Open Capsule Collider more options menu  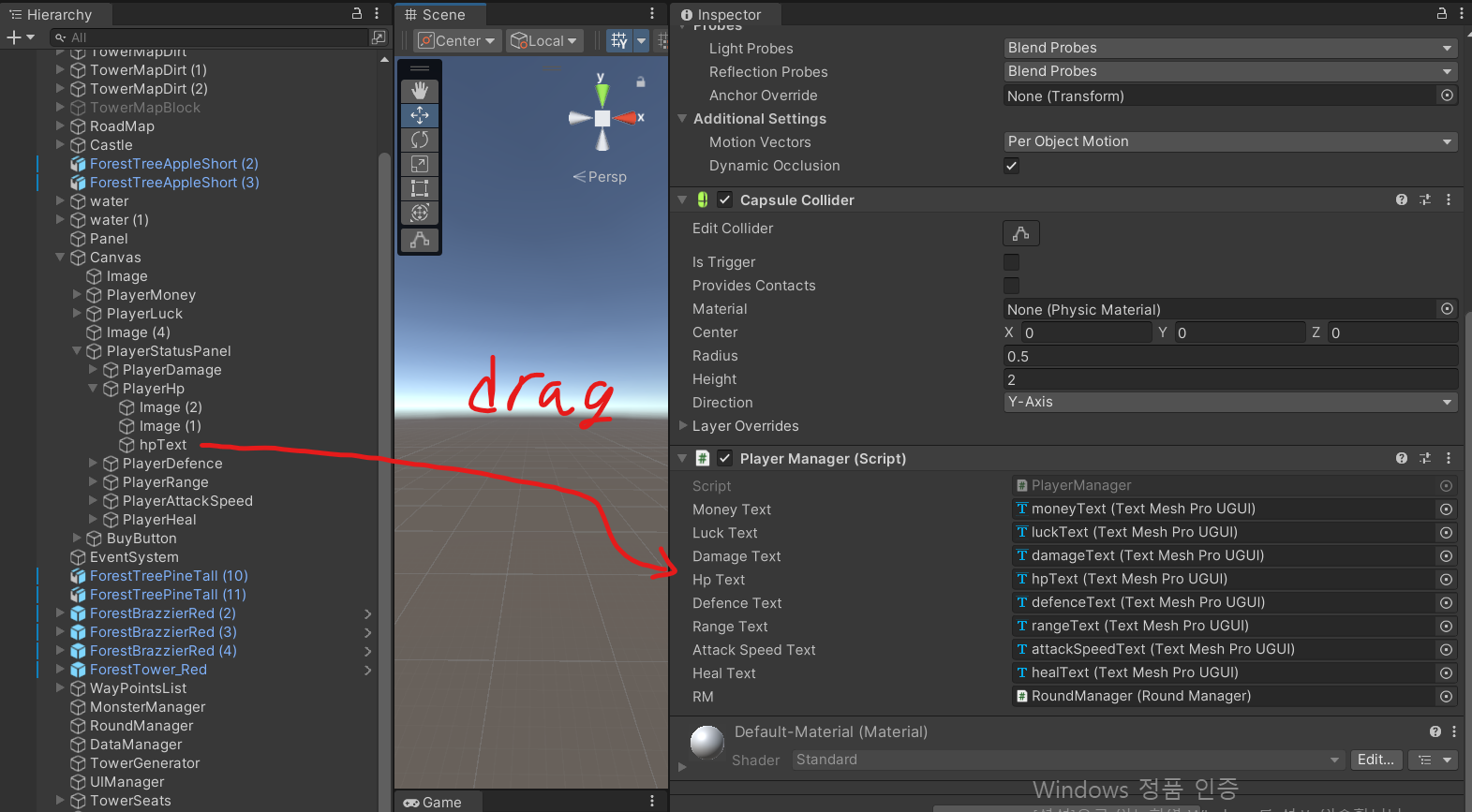[x=1449, y=199]
